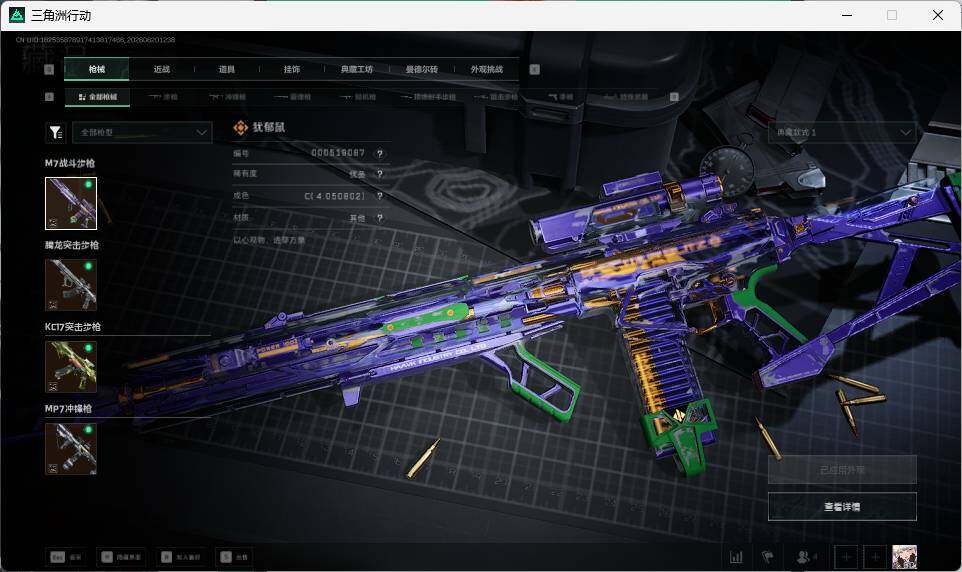
Task: Click the serial number 000619087
Action: click(338, 153)
